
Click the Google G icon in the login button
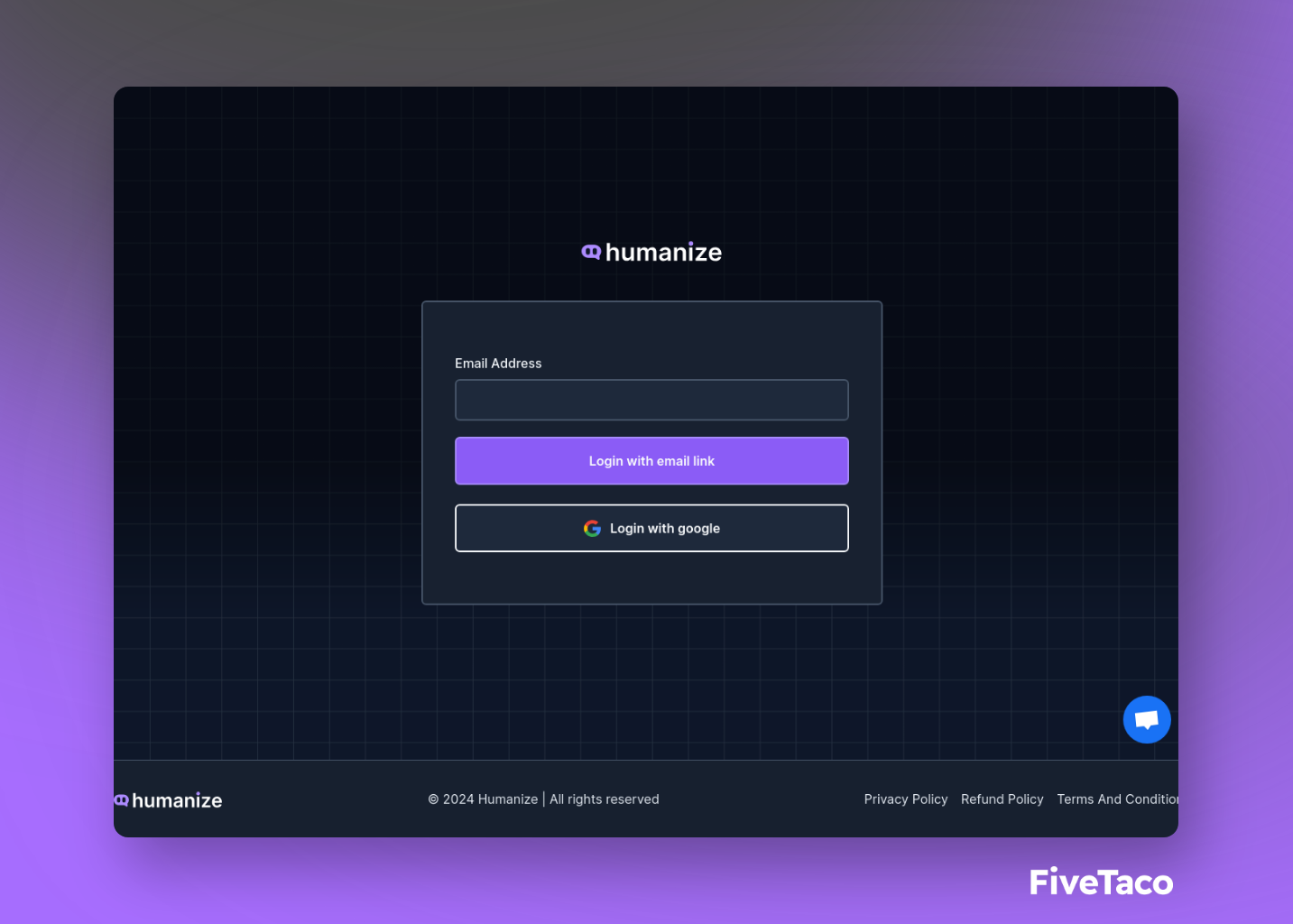coord(592,528)
